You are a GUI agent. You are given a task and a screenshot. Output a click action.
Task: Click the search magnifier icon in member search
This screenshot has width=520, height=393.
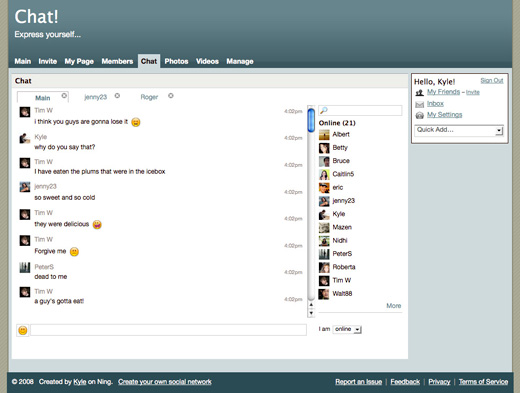point(324,110)
